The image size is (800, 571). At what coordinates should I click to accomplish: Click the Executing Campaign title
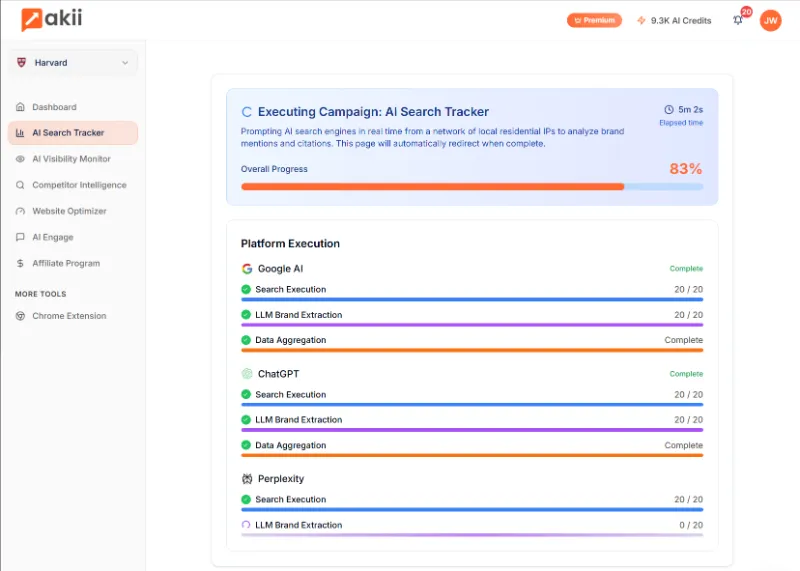(x=373, y=112)
